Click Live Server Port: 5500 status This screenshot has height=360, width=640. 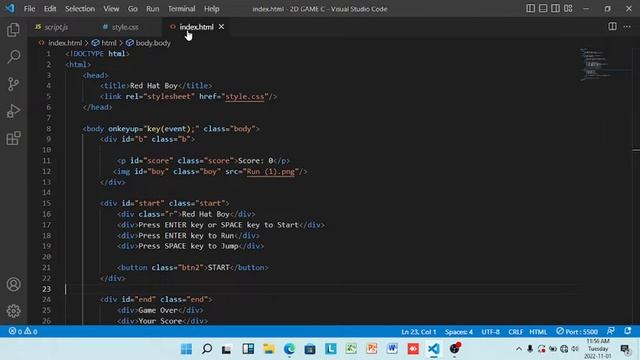point(577,331)
